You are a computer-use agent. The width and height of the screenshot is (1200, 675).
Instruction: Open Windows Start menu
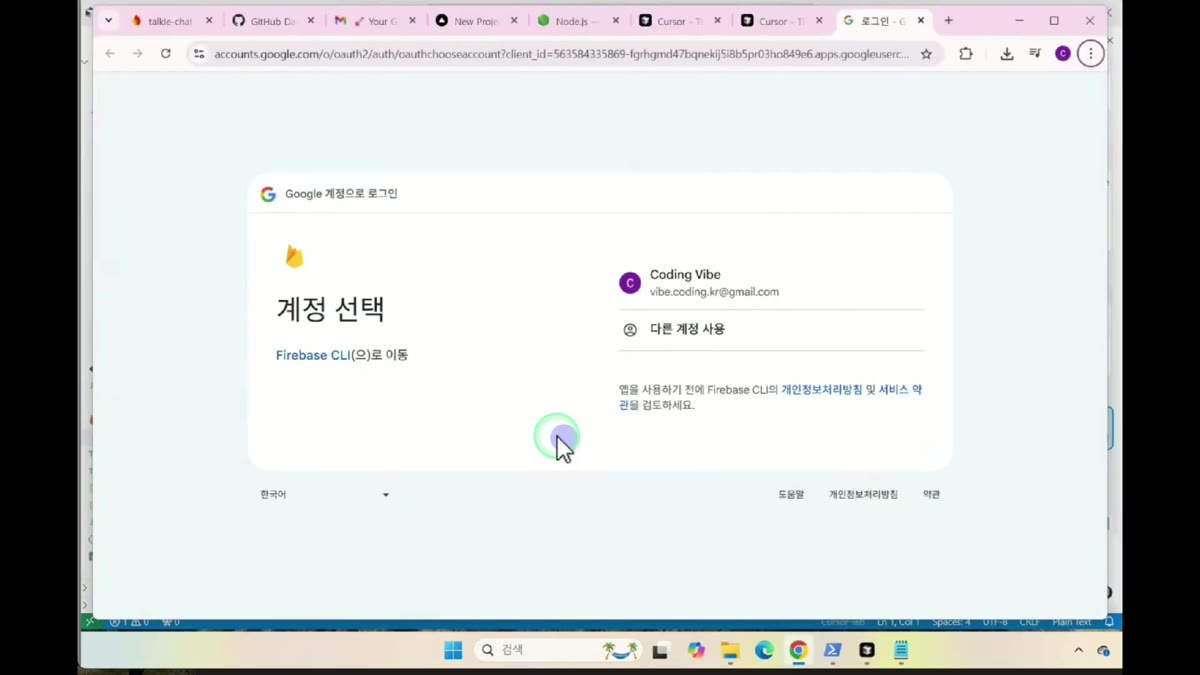click(x=453, y=651)
